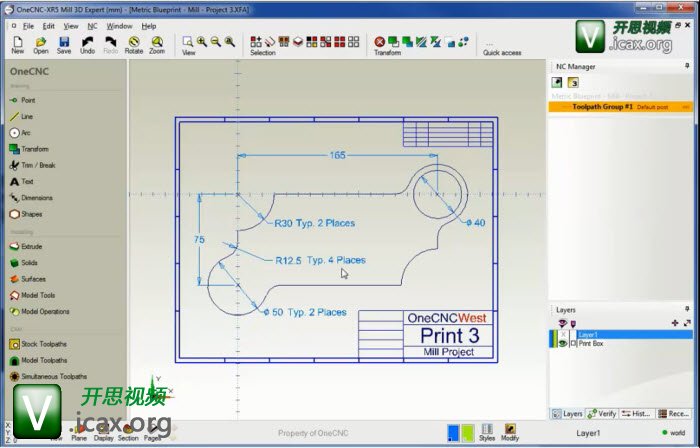Create a new file with the New icon

17,45
